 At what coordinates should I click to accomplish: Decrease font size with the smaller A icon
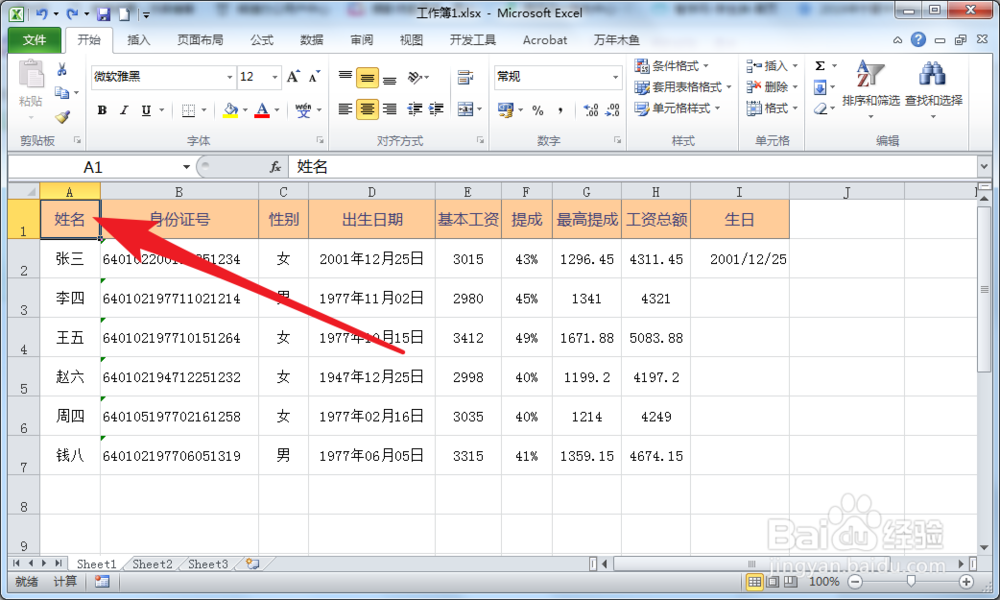click(x=314, y=77)
